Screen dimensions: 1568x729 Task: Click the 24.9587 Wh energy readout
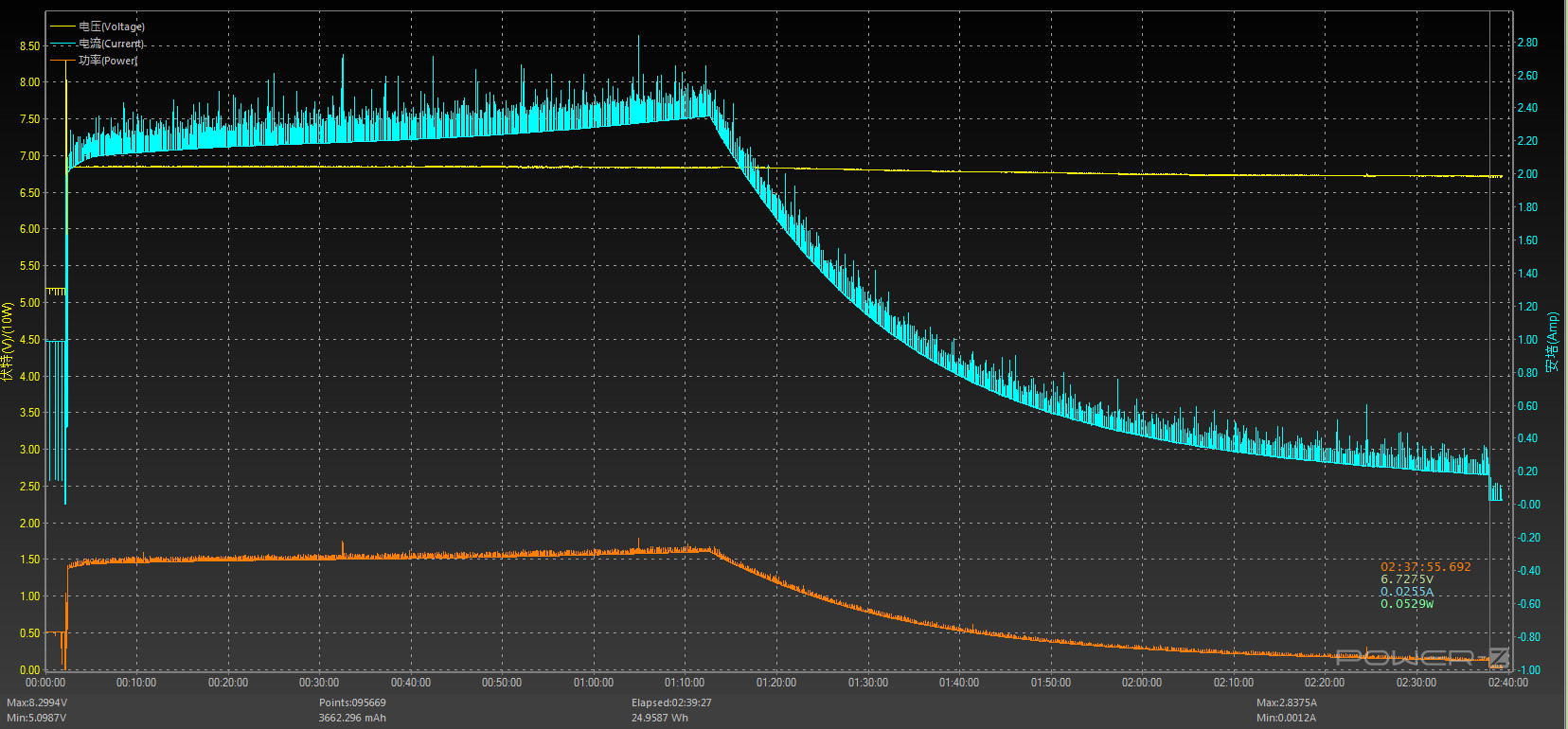[x=660, y=718]
